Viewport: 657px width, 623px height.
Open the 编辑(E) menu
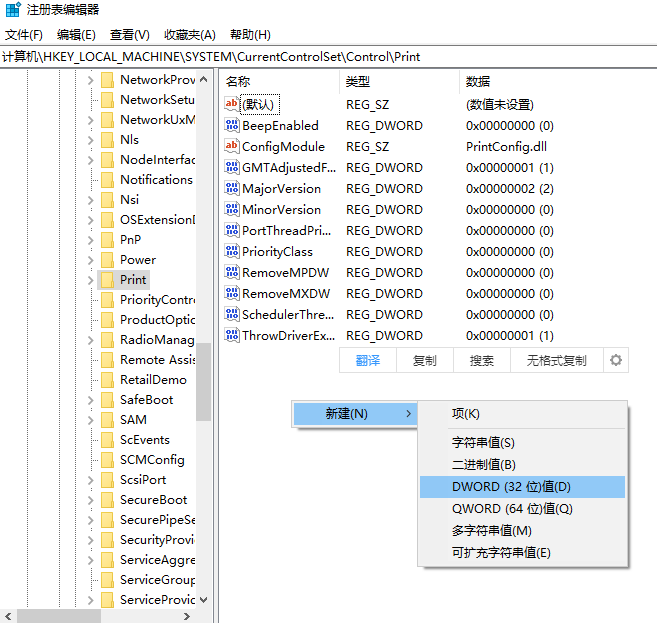click(x=76, y=34)
